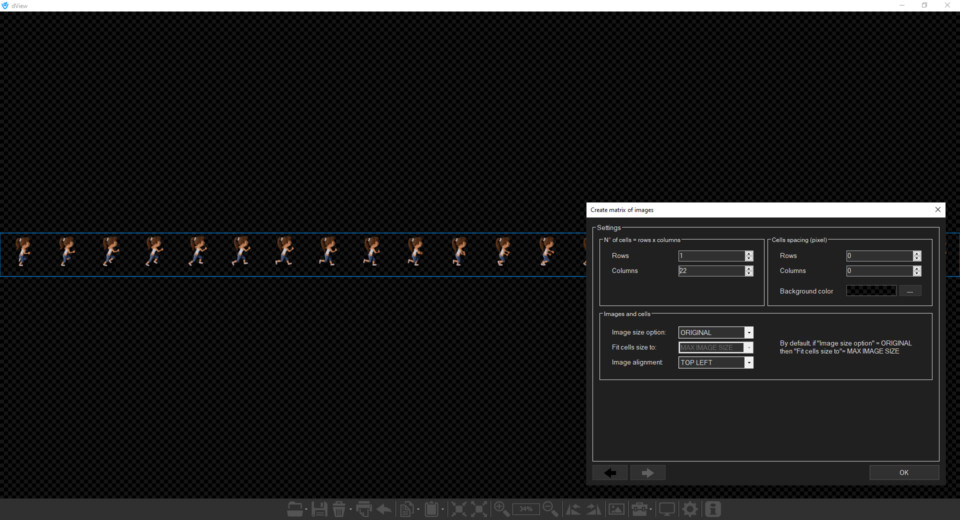Viewport: 960px width, 520px height.
Task: Increase the number of cell Rows
Action: (749, 254)
